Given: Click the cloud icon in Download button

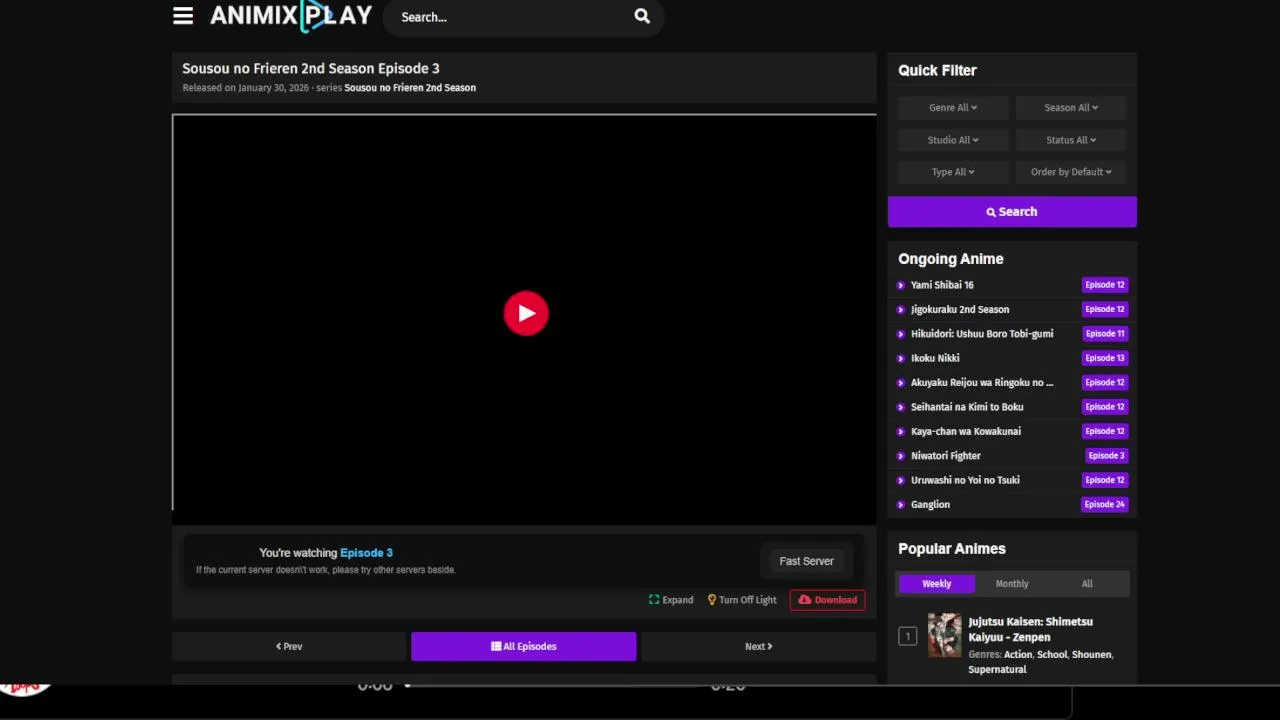Looking at the screenshot, I should (804, 600).
